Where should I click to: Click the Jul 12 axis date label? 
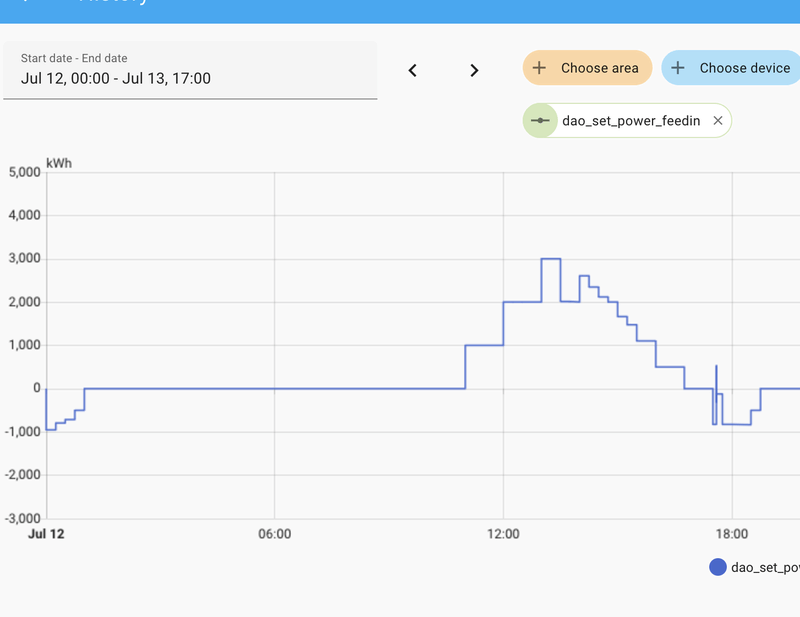point(46,534)
